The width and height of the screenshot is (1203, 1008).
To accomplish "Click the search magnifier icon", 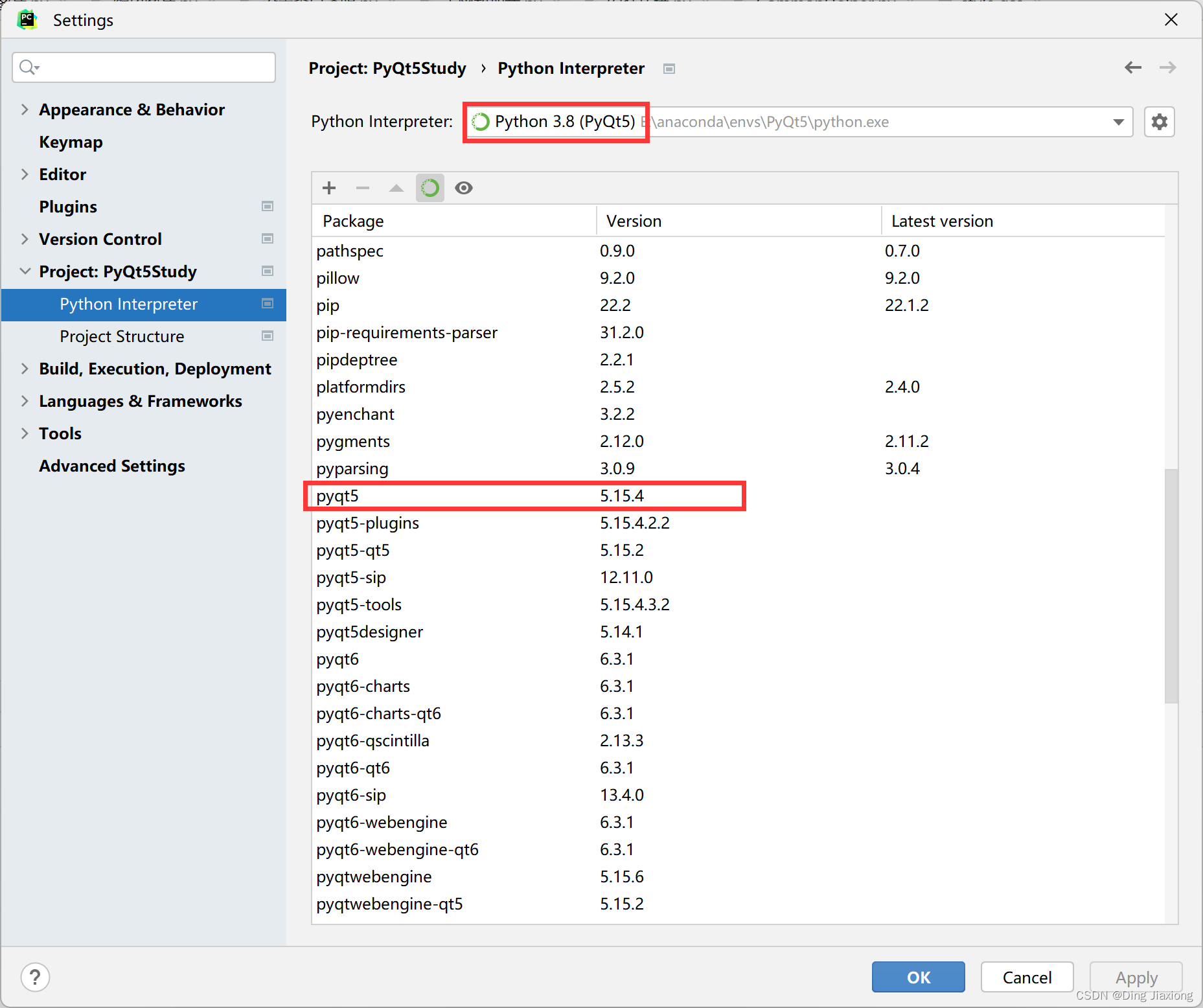I will [x=29, y=67].
